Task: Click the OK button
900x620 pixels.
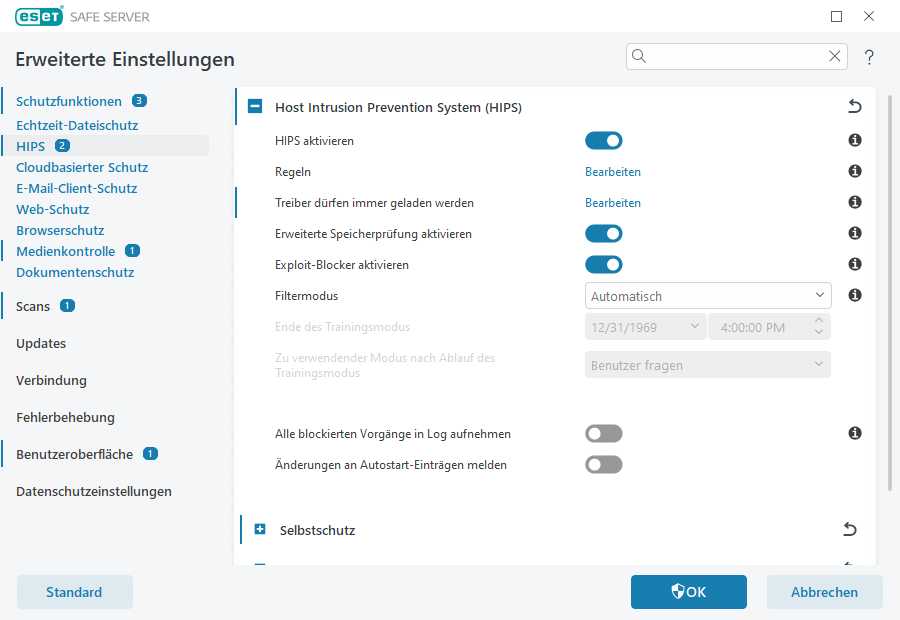Action: 688,592
